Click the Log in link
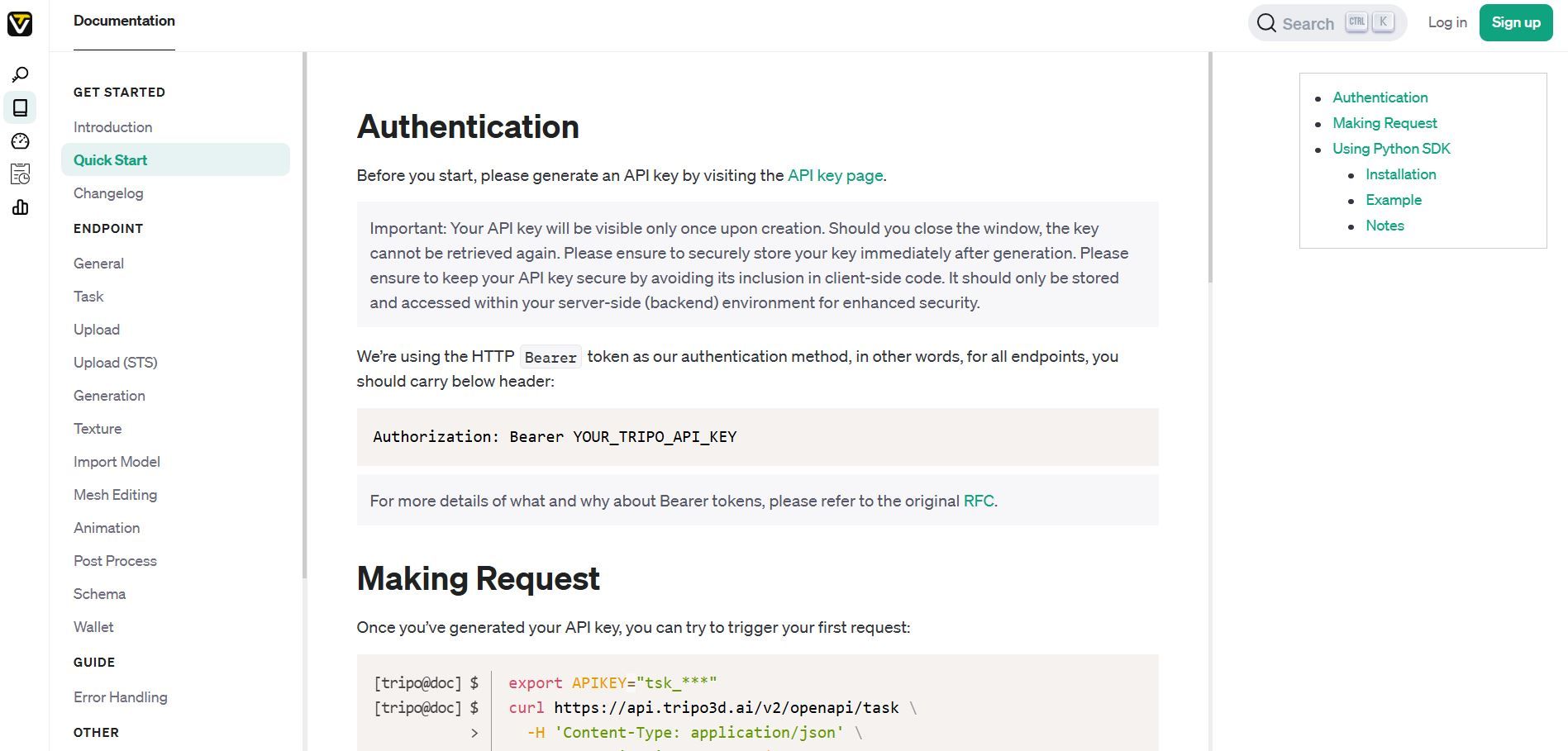1568x751 pixels. pyautogui.click(x=1446, y=23)
